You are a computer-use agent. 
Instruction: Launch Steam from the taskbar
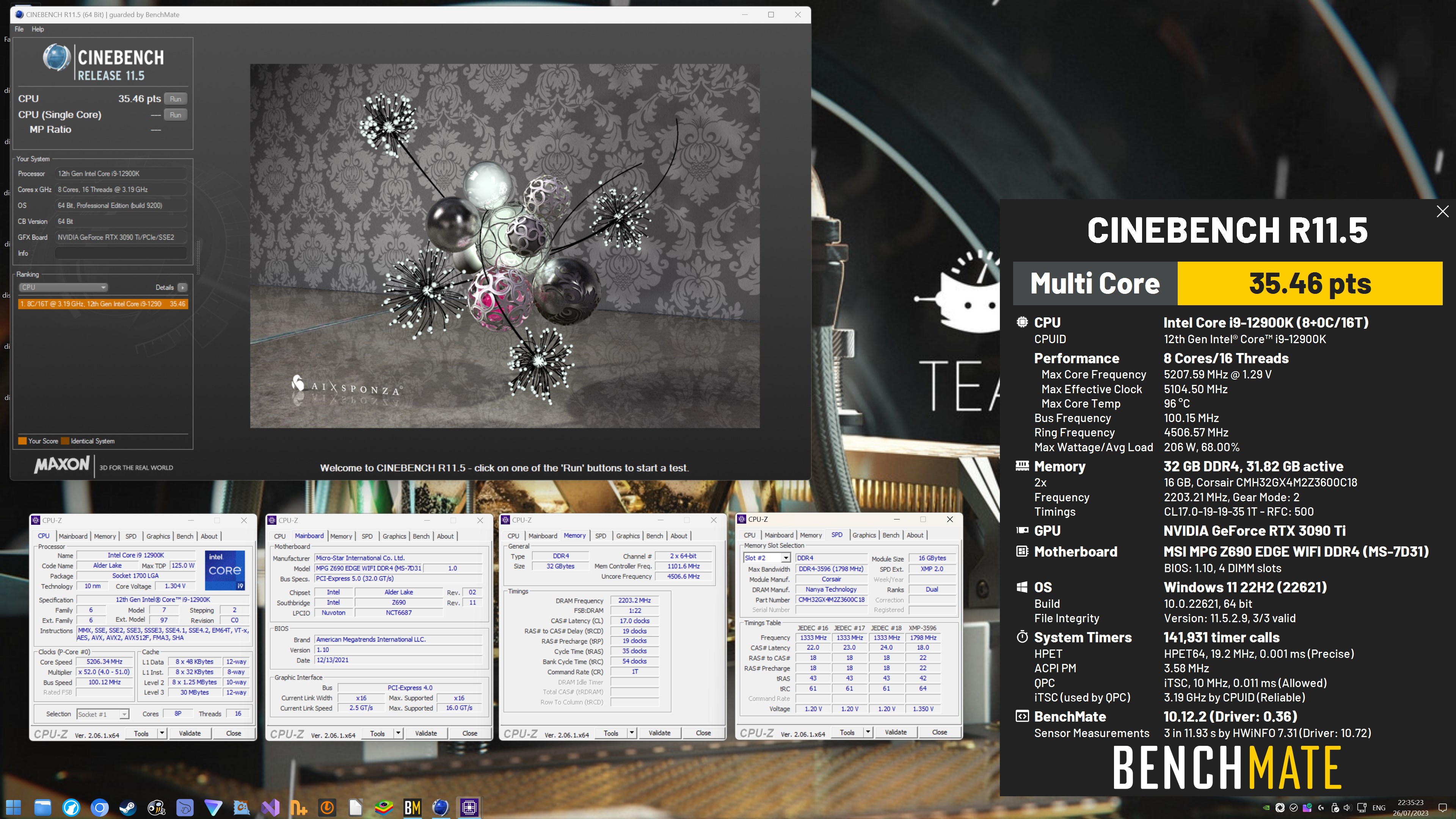tap(128, 807)
